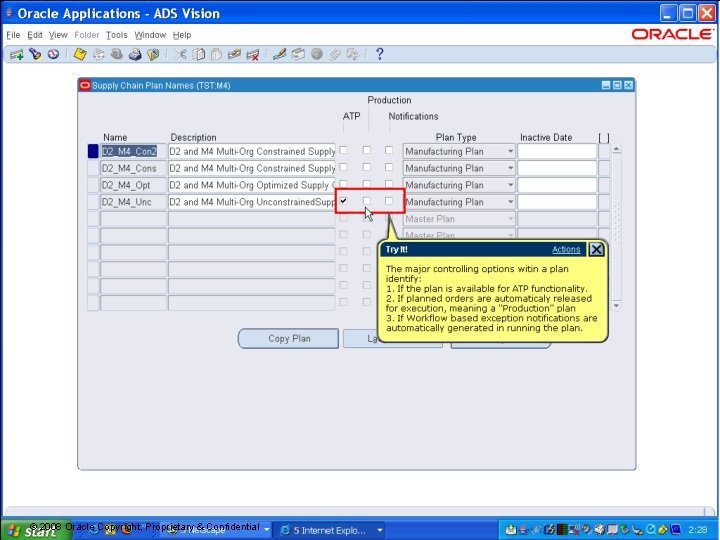Expand the Internet Explorer taskbar group arrow

click(x=380, y=530)
